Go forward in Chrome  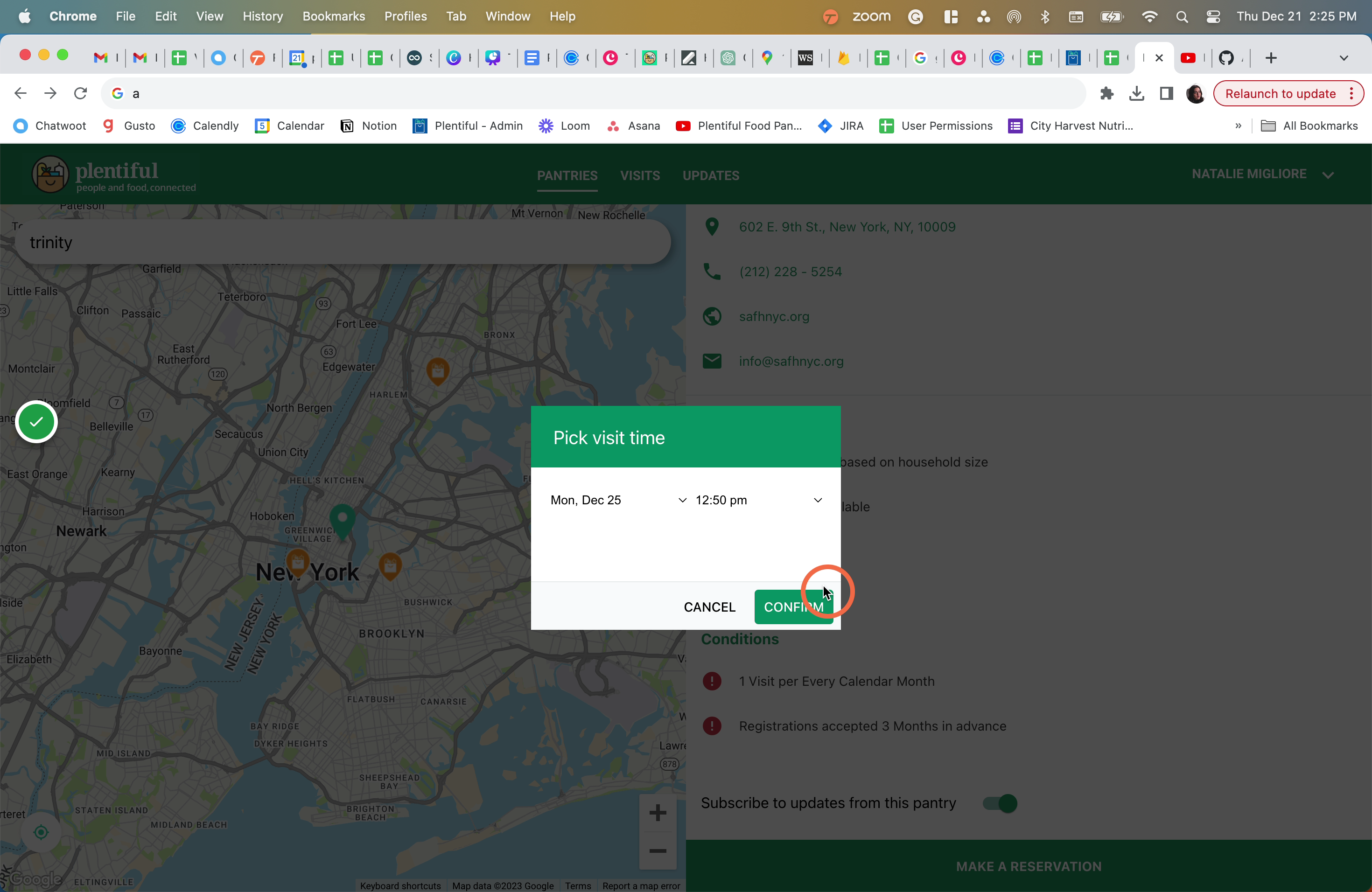50,93
